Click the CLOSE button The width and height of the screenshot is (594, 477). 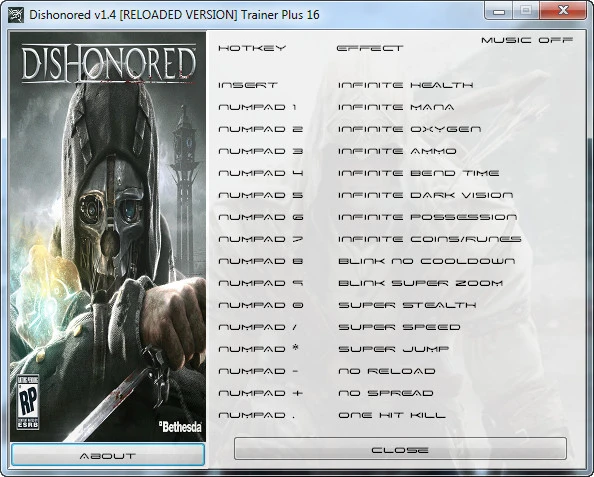pos(400,449)
